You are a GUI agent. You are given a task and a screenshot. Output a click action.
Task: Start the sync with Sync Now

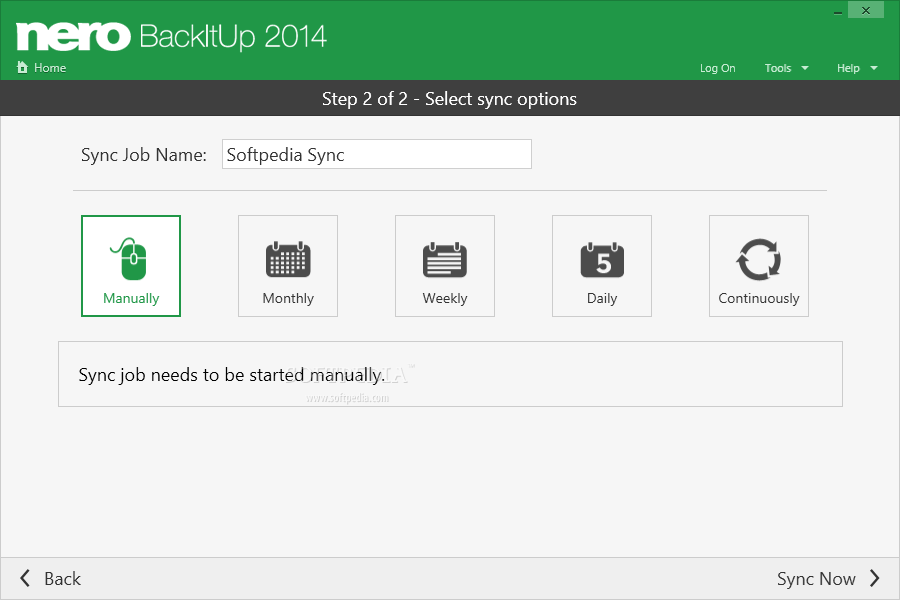click(828, 578)
